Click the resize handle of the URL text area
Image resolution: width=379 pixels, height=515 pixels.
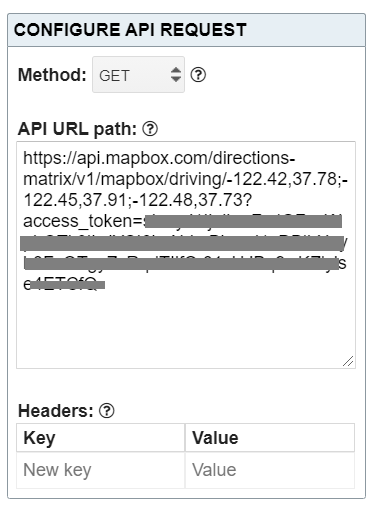click(348, 361)
